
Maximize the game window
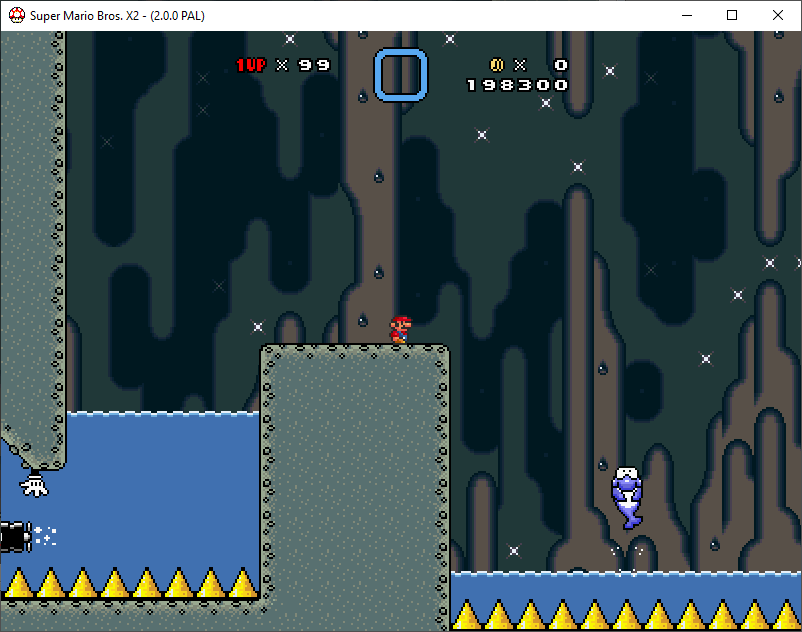[732, 15]
